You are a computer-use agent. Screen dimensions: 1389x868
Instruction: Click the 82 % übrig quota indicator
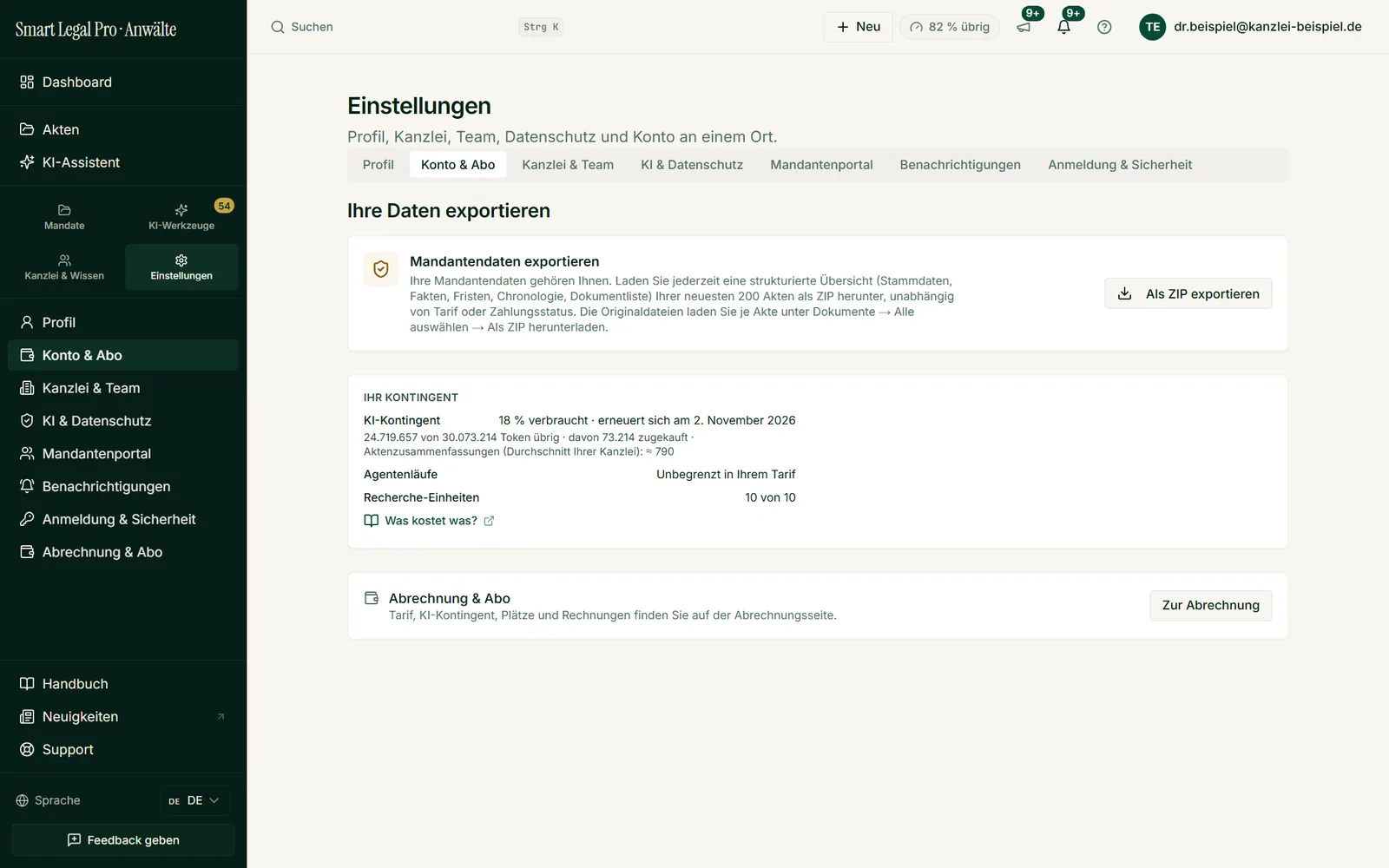950,27
